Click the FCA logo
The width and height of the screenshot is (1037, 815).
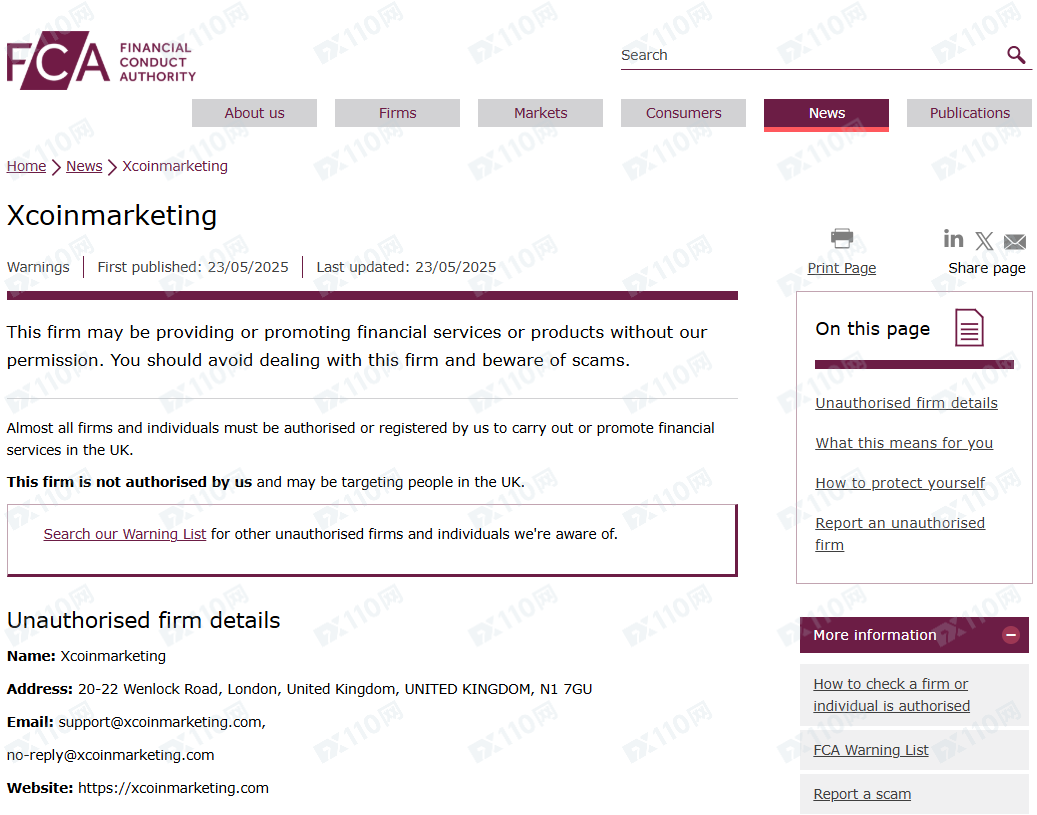(x=101, y=60)
